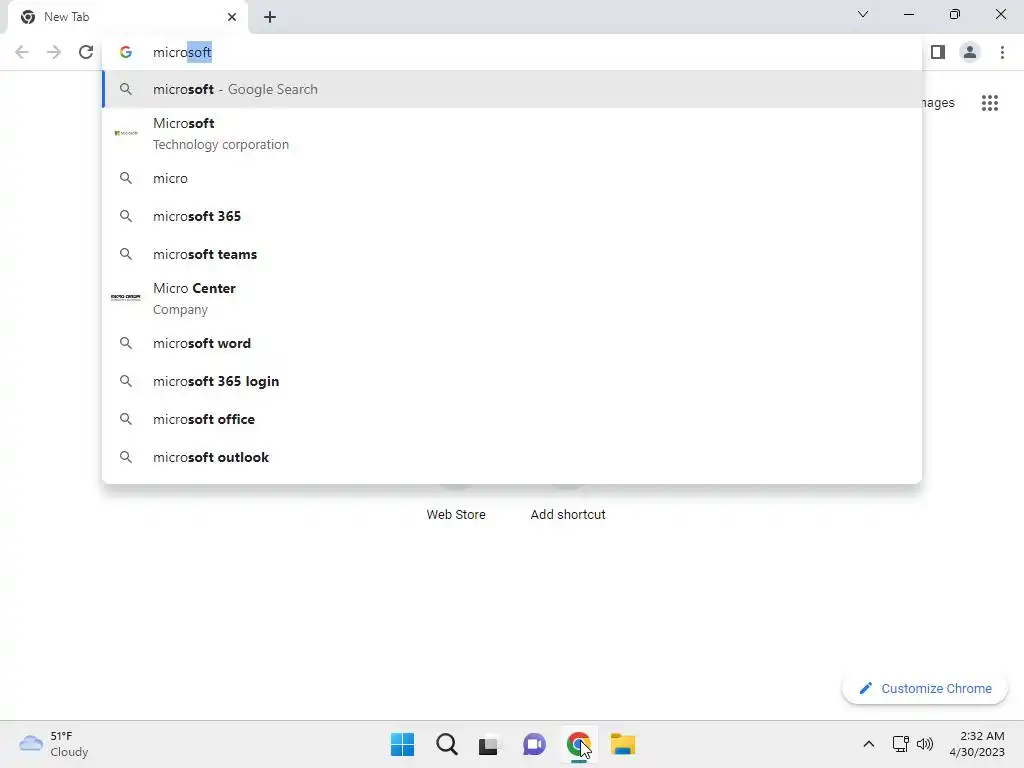The image size is (1024, 768).
Task: Open the tab search chevron
Action: (x=863, y=14)
